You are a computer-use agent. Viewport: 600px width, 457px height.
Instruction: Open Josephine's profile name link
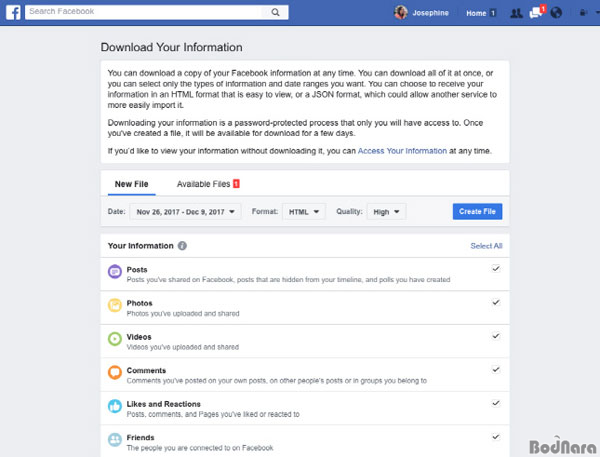click(430, 13)
